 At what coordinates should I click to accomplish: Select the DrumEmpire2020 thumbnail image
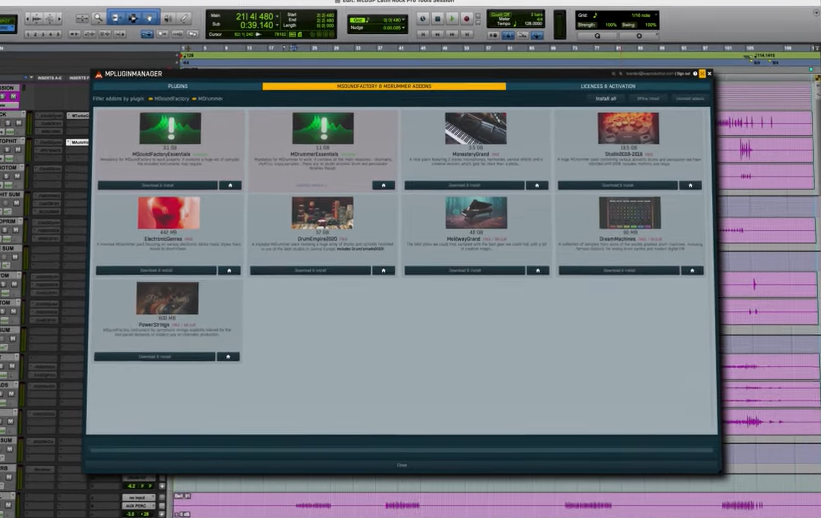(322, 213)
